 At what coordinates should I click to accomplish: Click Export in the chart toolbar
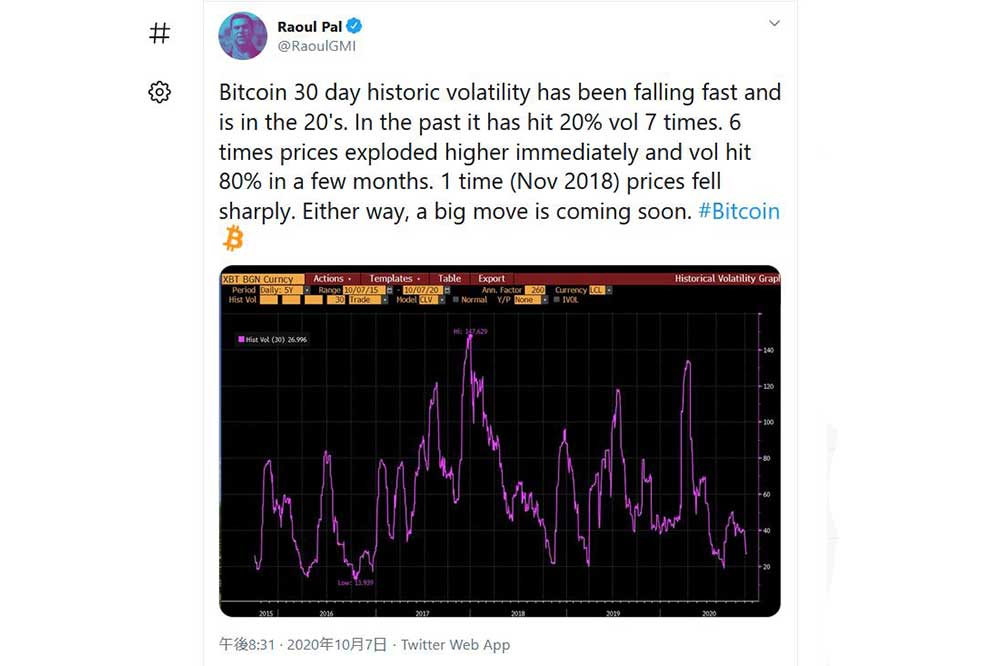[491, 279]
